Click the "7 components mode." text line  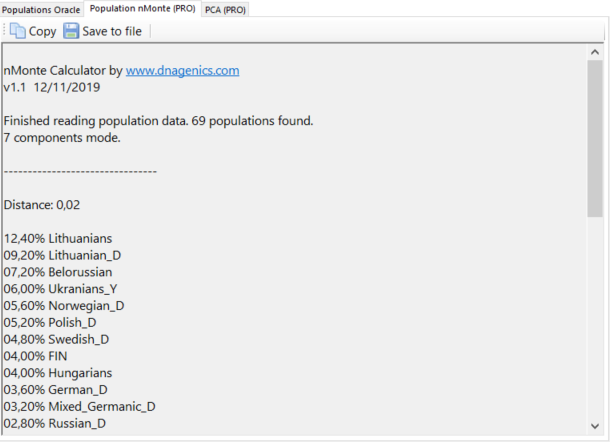pos(62,138)
